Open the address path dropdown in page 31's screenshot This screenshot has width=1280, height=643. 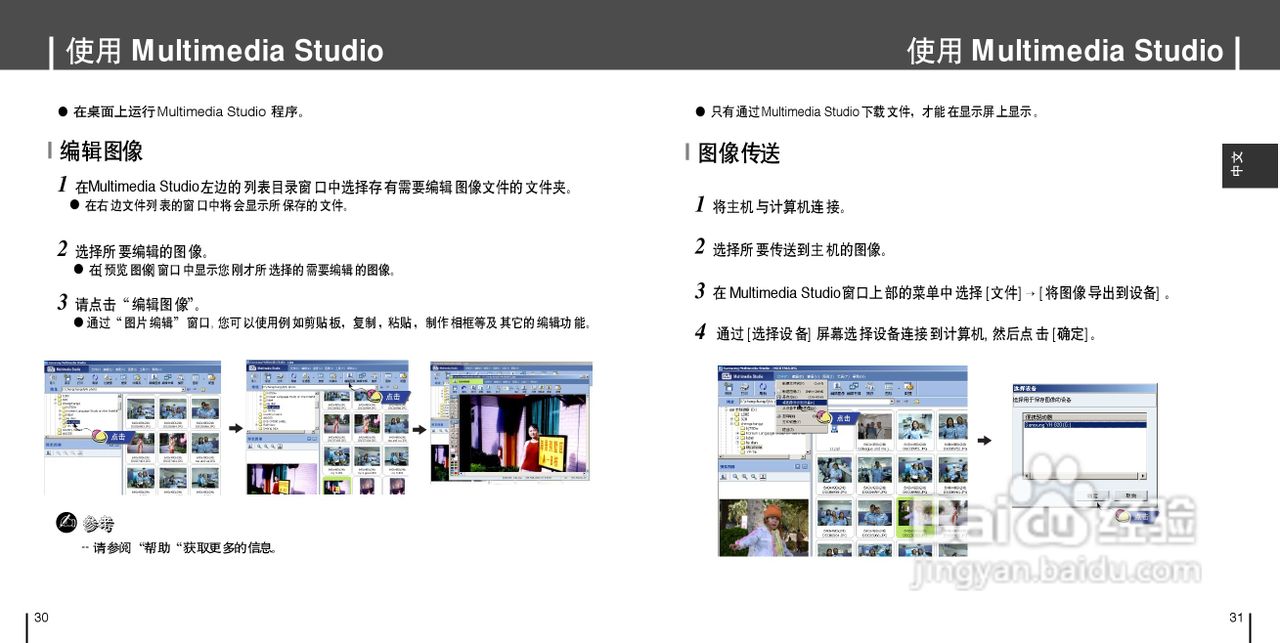click(892, 401)
